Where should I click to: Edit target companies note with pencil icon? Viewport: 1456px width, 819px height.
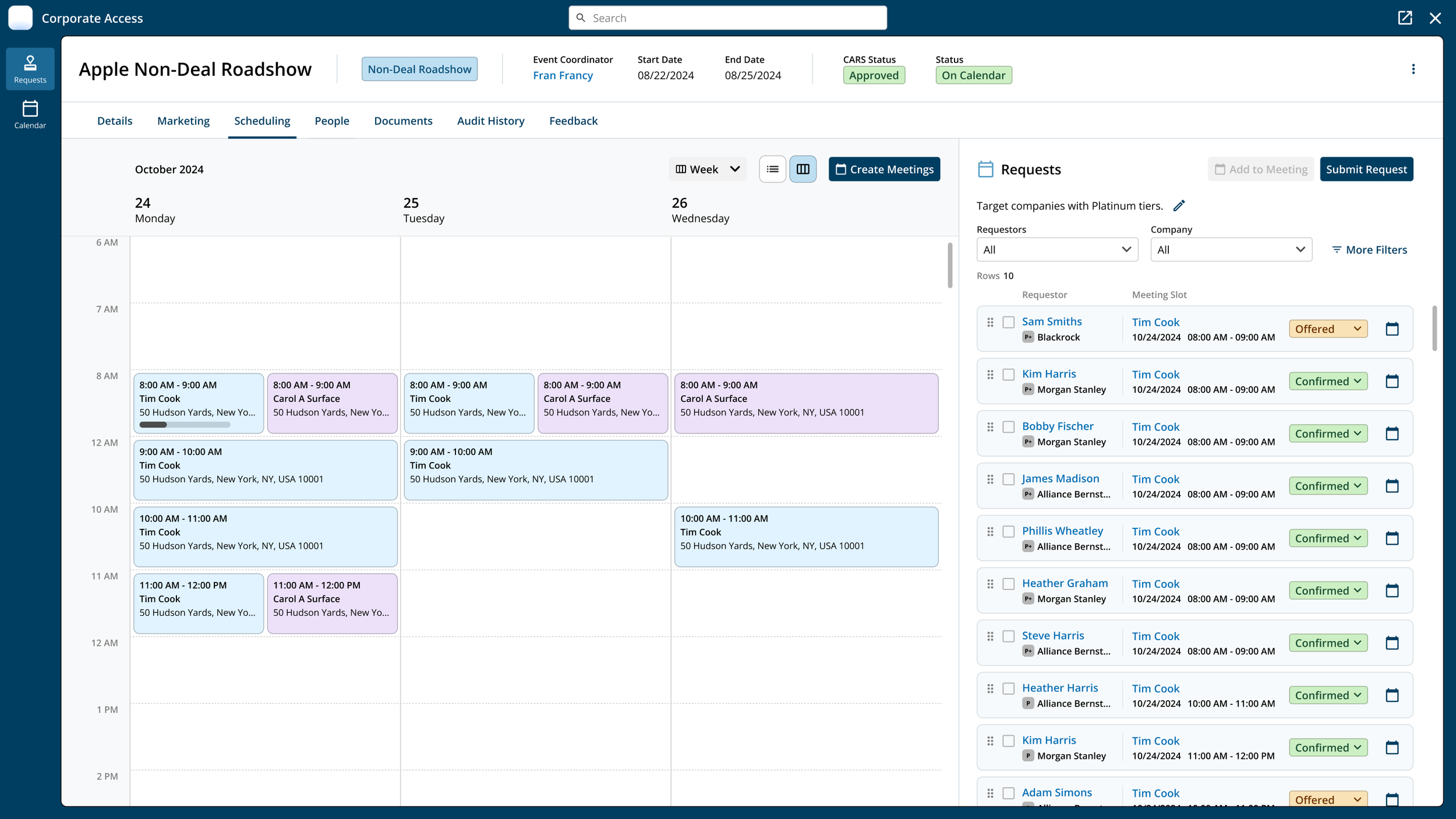1179,206
